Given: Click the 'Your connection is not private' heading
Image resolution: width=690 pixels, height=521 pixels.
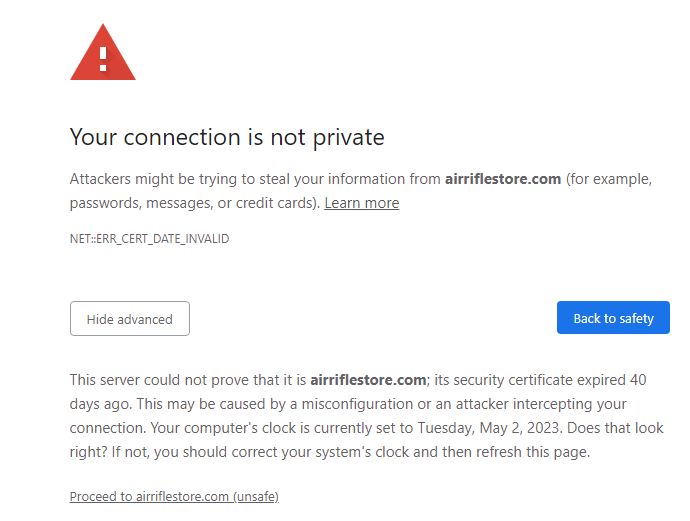Looking at the screenshot, I should coord(227,137).
